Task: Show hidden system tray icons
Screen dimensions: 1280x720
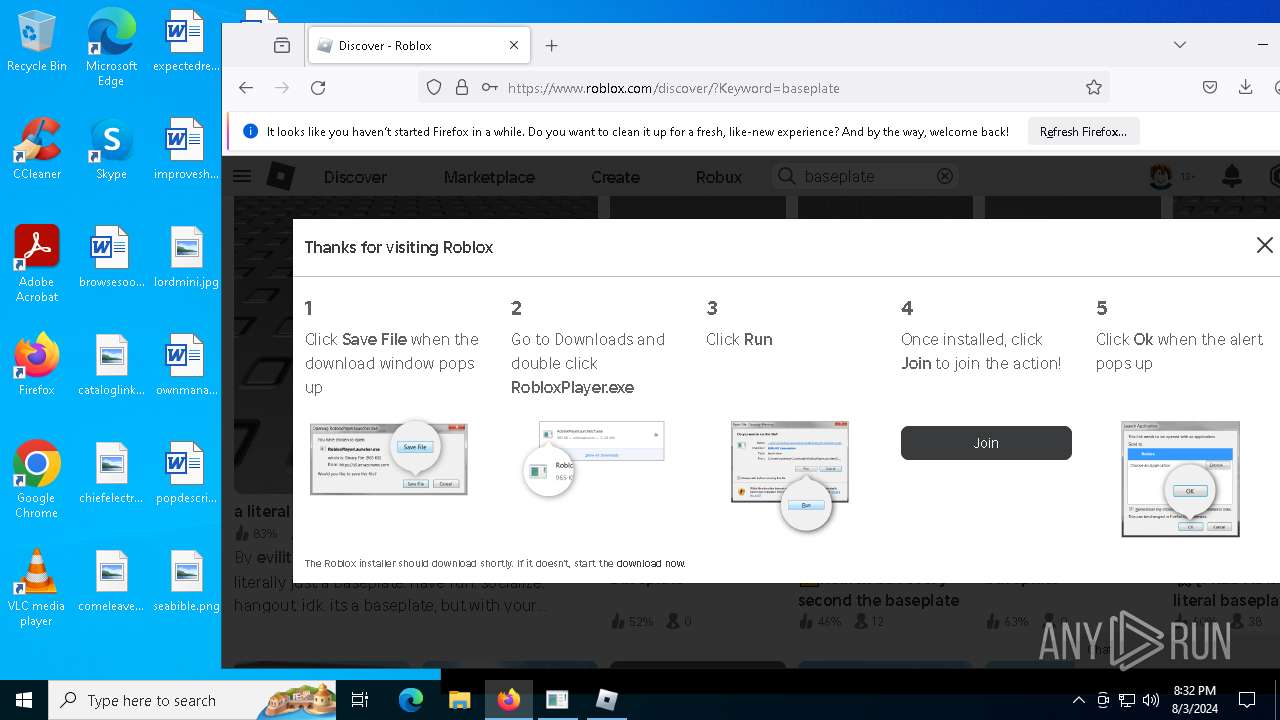Action: (x=1078, y=700)
